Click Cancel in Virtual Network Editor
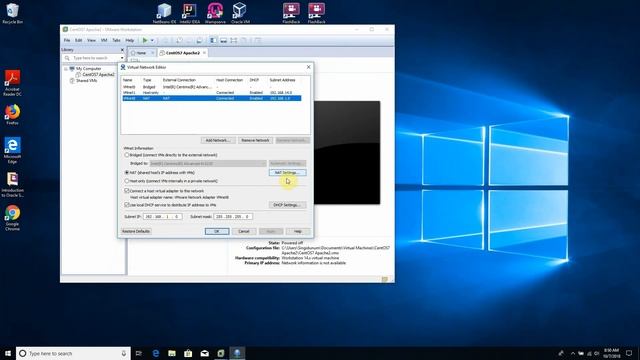The width and height of the screenshot is (640, 360). (x=244, y=231)
